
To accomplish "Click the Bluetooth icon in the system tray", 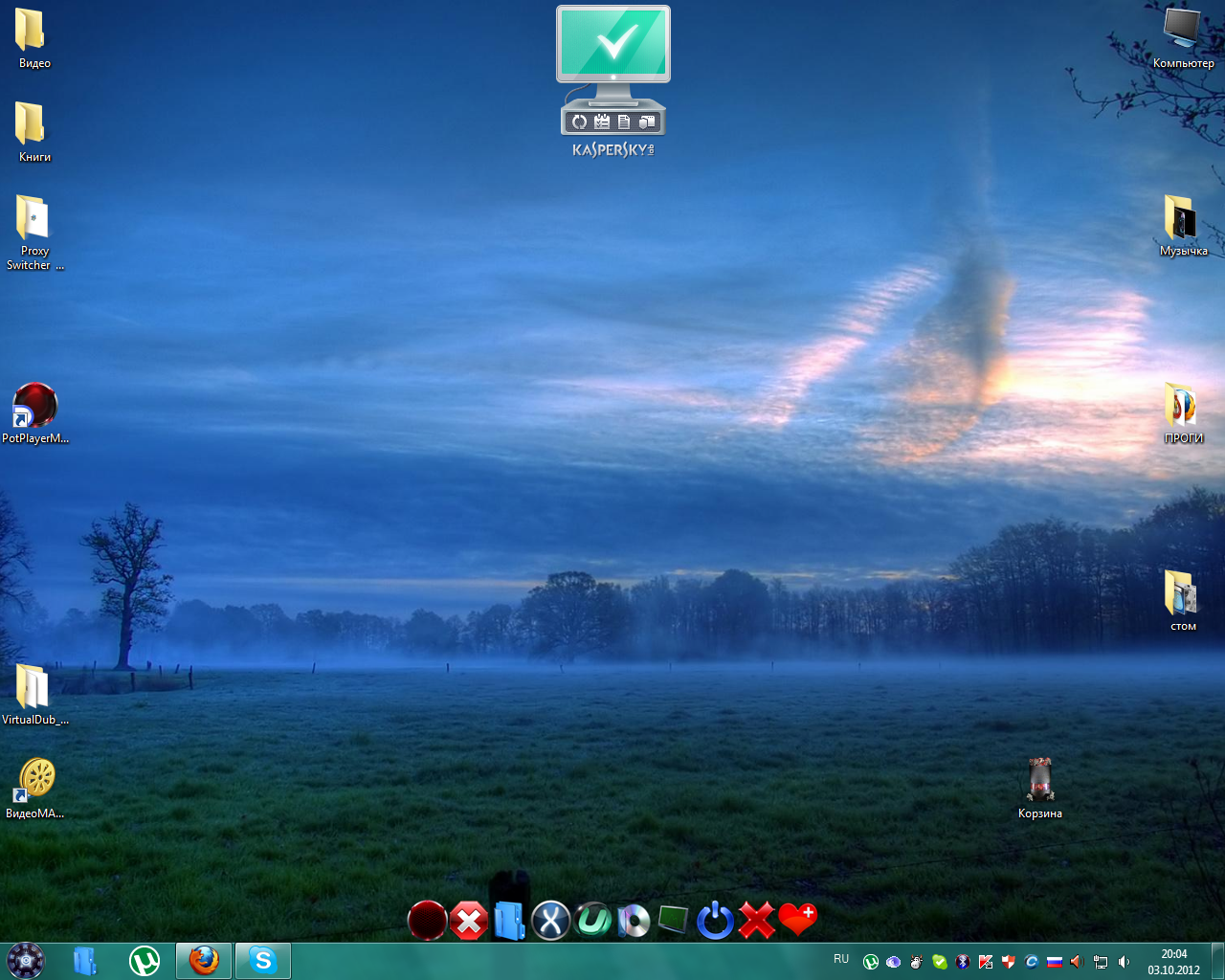I will pos(963,962).
